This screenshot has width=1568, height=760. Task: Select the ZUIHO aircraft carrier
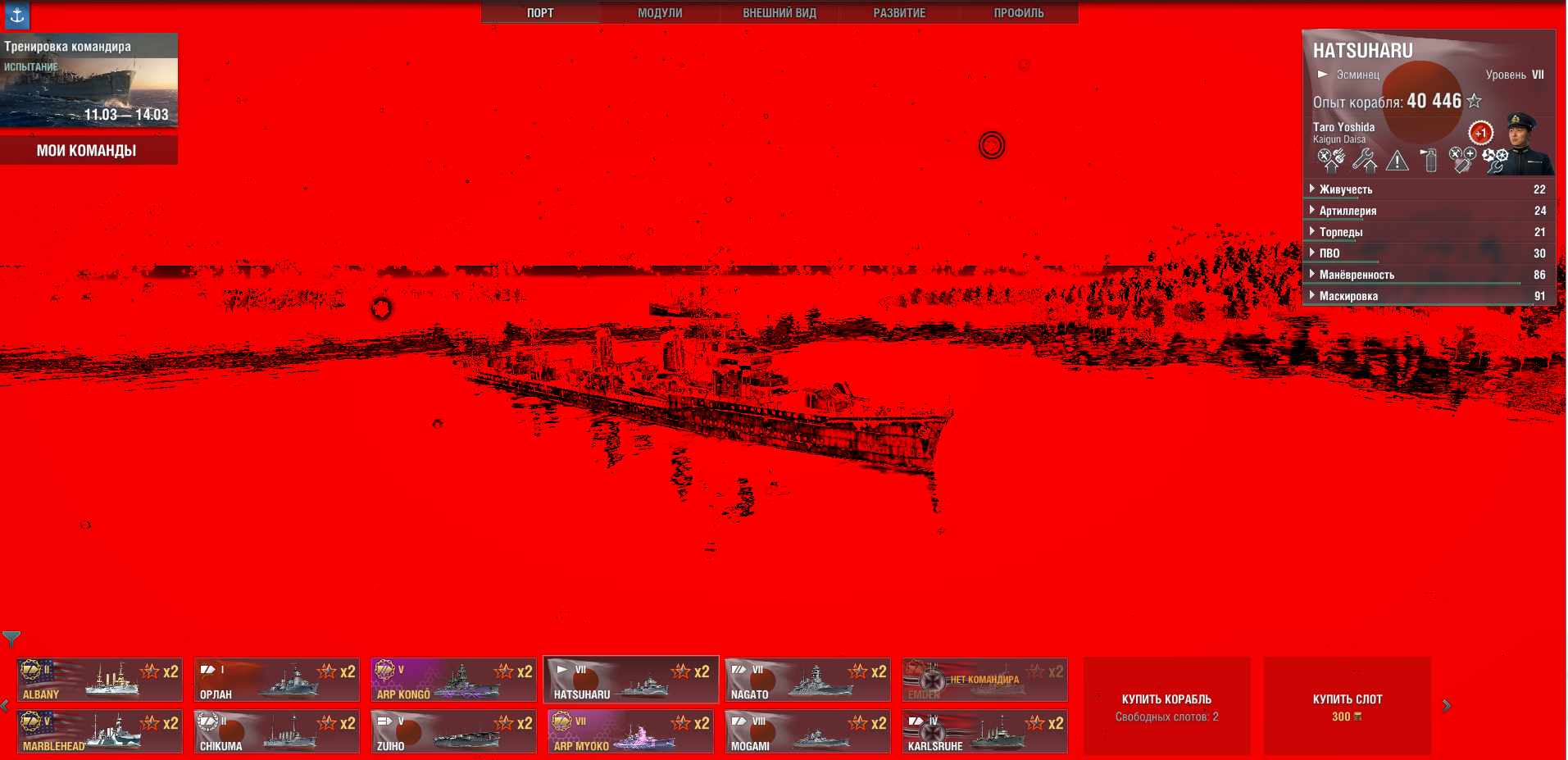coord(454,731)
